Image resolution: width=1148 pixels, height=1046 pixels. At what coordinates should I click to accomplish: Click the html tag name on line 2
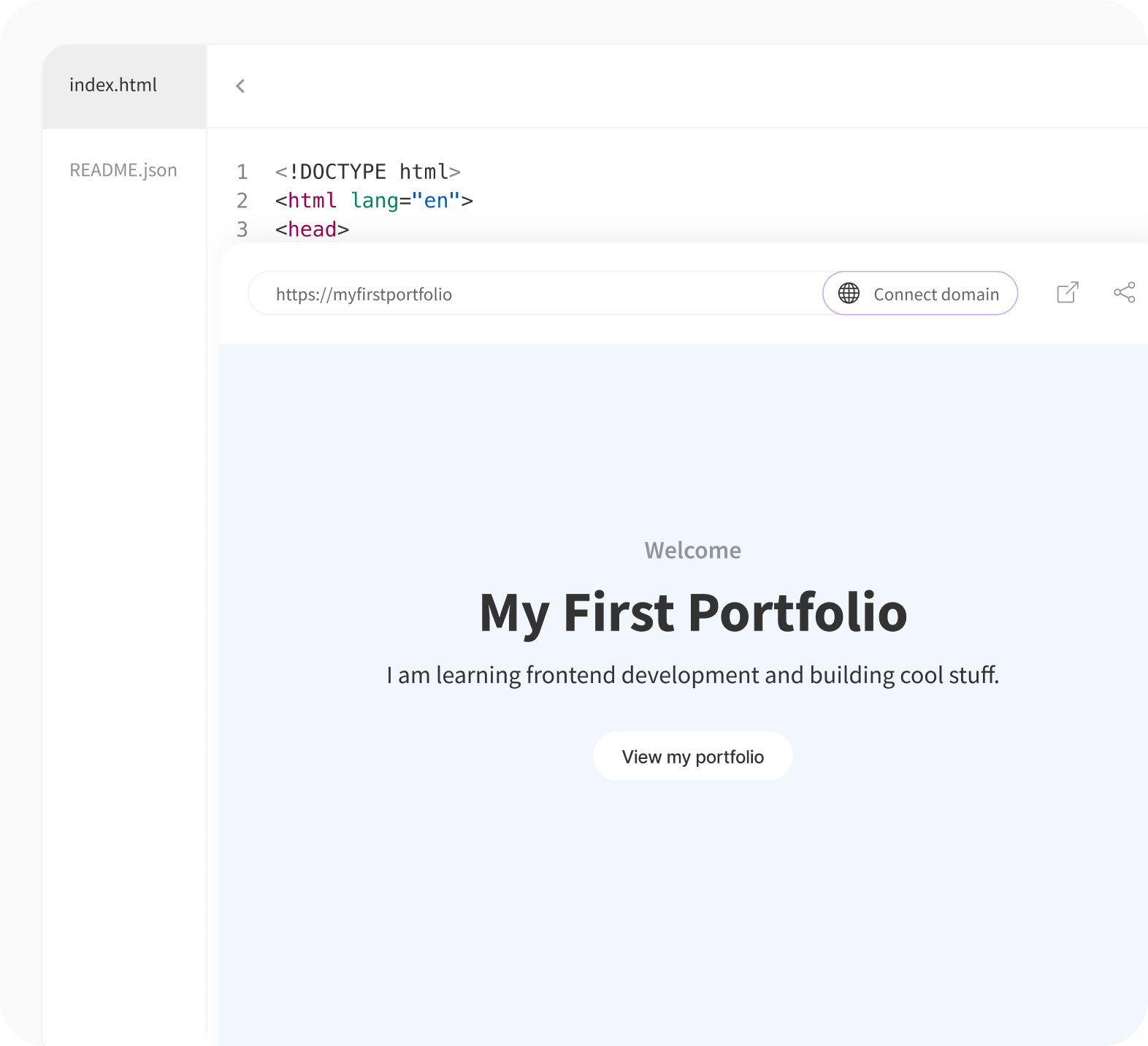(x=312, y=201)
